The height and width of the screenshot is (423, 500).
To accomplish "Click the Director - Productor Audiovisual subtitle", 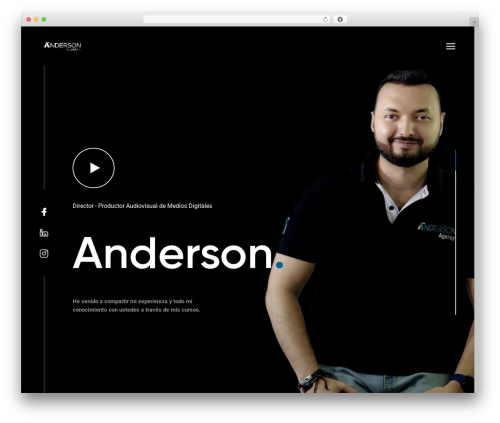I will point(142,206).
